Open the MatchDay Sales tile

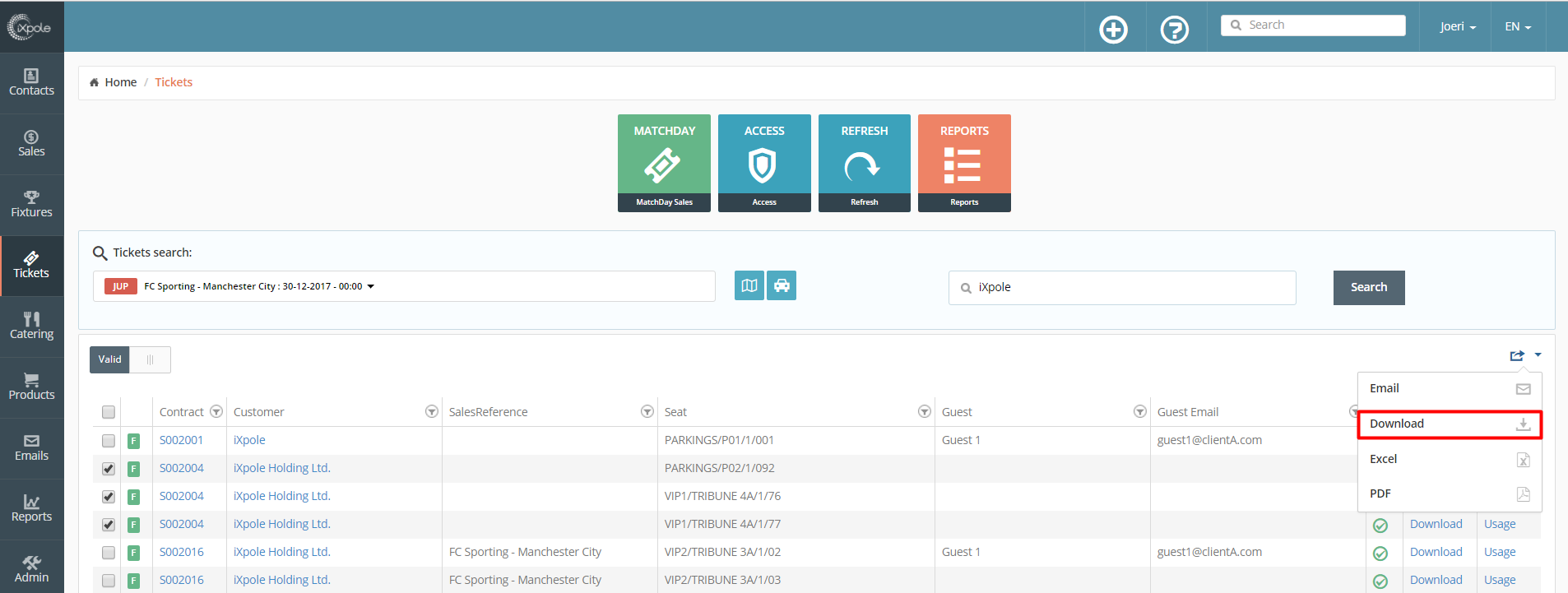point(664,163)
